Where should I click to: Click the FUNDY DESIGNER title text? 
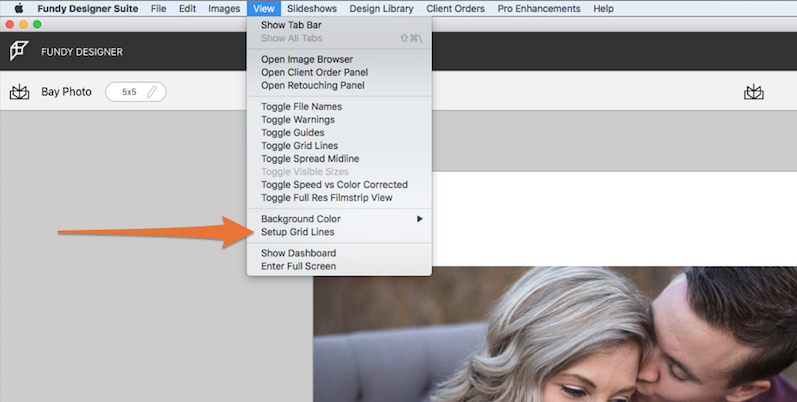tap(82, 52)
